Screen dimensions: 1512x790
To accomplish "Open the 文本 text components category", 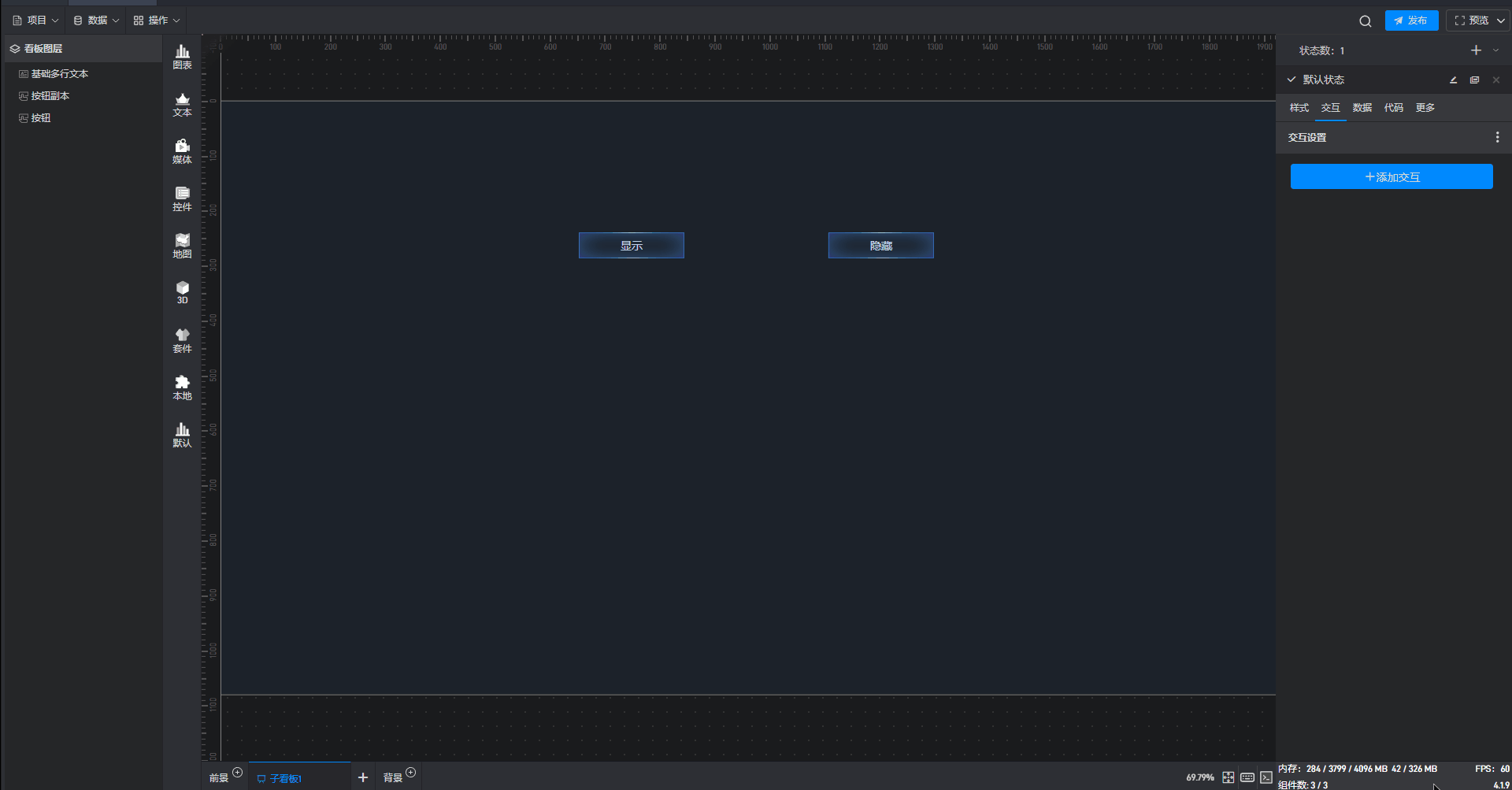I will pos(182,104).
